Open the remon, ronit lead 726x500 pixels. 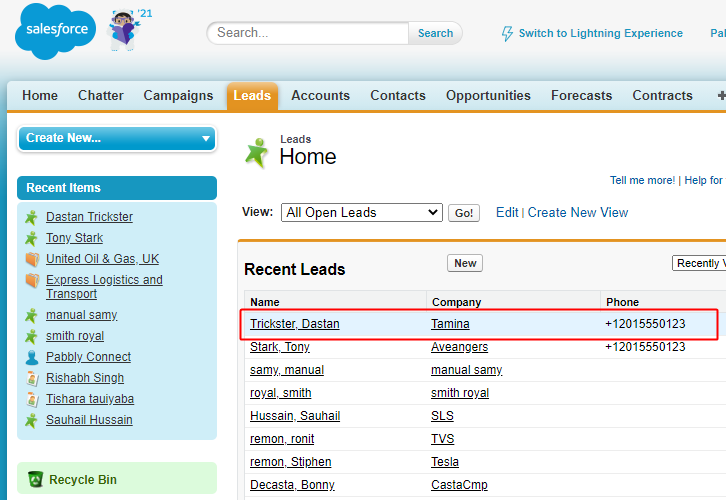click(x=282, y=439)
